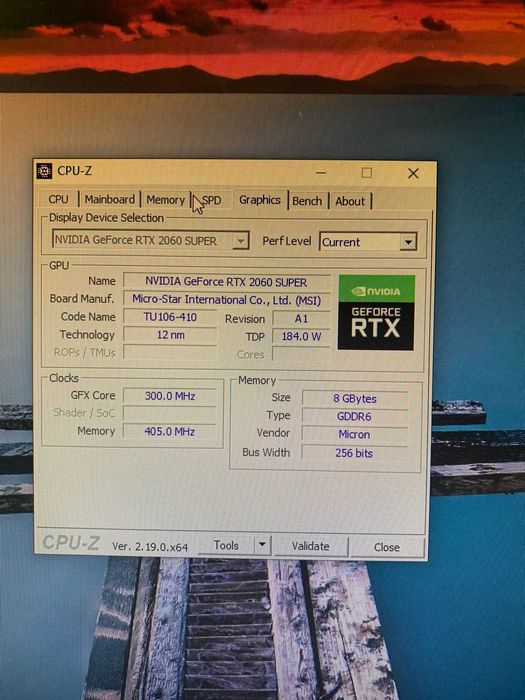This screenshot has height=700, width=525.
Task: Select the Graphics tab
Action: coord(260,200)
